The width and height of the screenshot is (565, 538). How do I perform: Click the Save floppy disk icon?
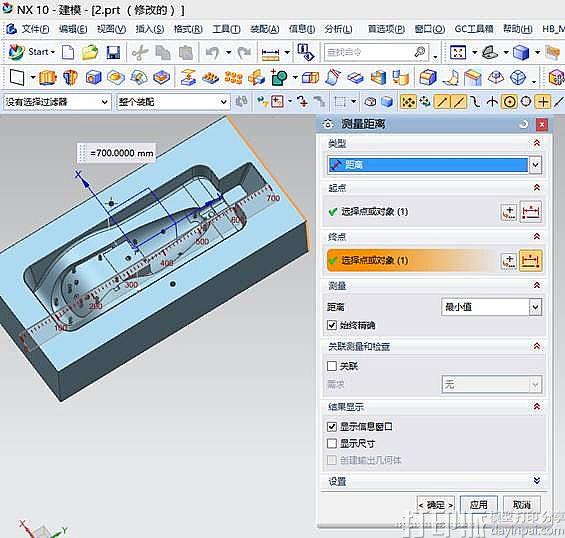pyautogui.click(x=113, y=53)
